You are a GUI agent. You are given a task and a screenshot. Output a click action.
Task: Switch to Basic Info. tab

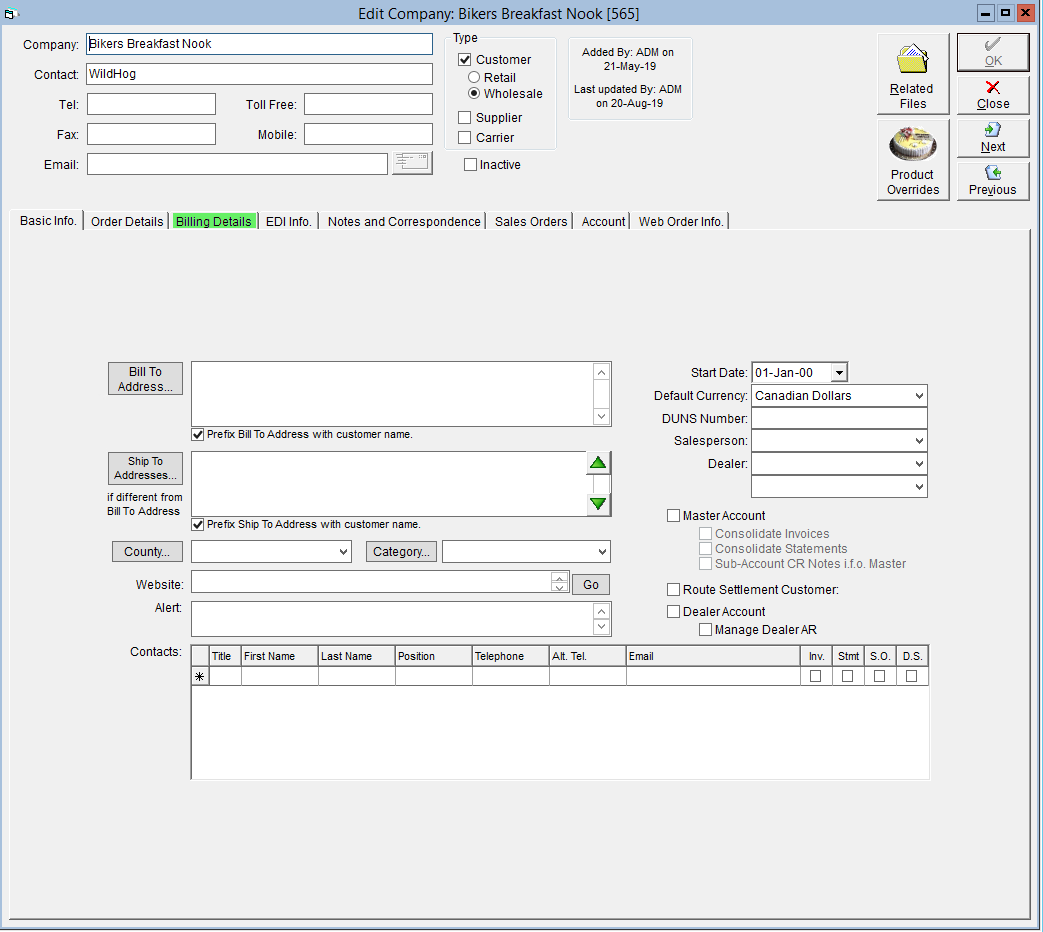pos(48,221)
